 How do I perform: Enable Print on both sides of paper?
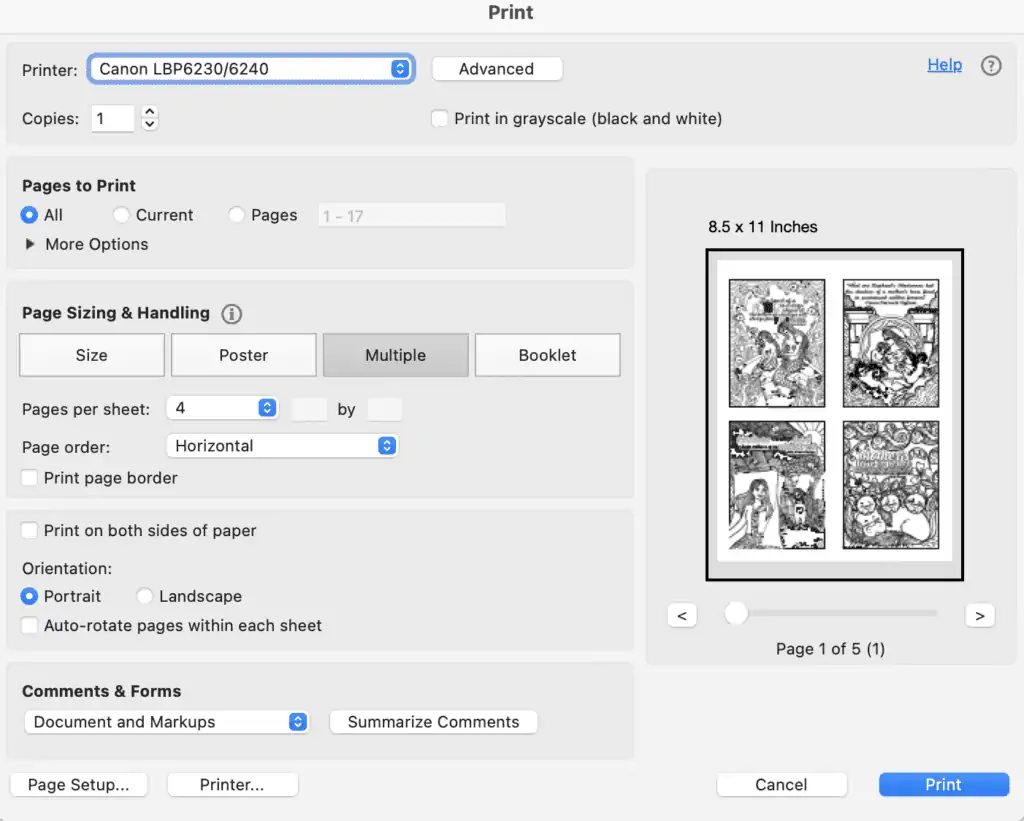pyautogui.click(x=29, y=530)
